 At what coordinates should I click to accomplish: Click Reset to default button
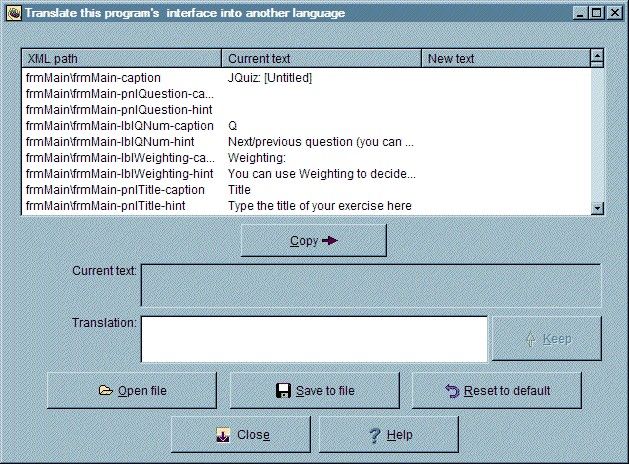click(497, 391)
